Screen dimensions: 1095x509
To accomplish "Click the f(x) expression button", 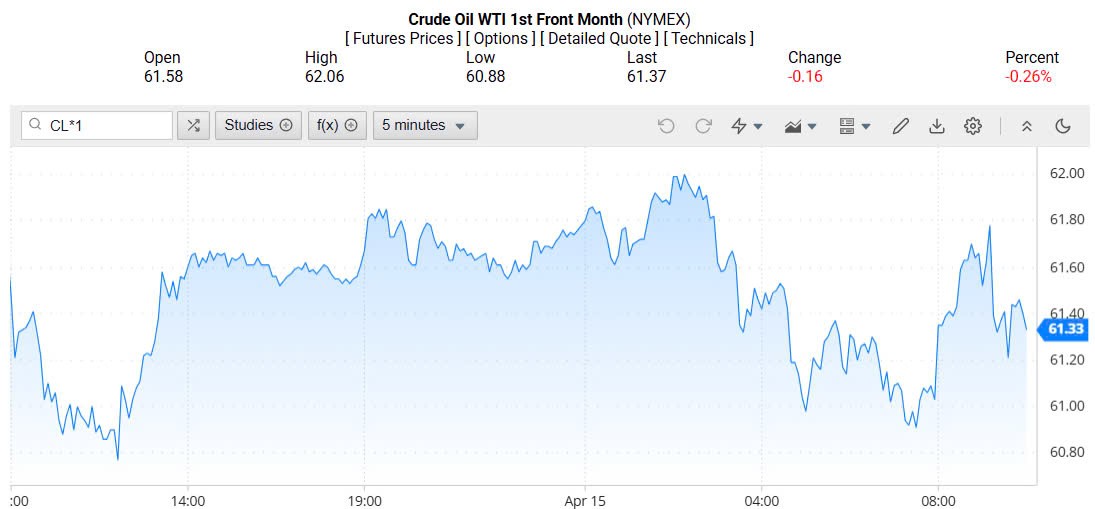I will pyautogui.click(x=338, y=125).
